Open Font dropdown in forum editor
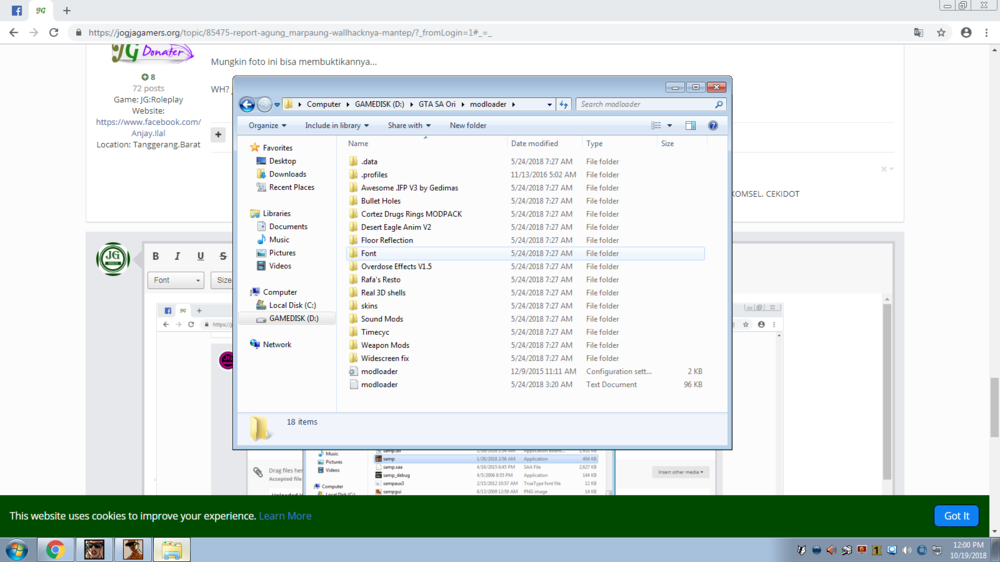1000x562 pixels. [x=176, y=280]
